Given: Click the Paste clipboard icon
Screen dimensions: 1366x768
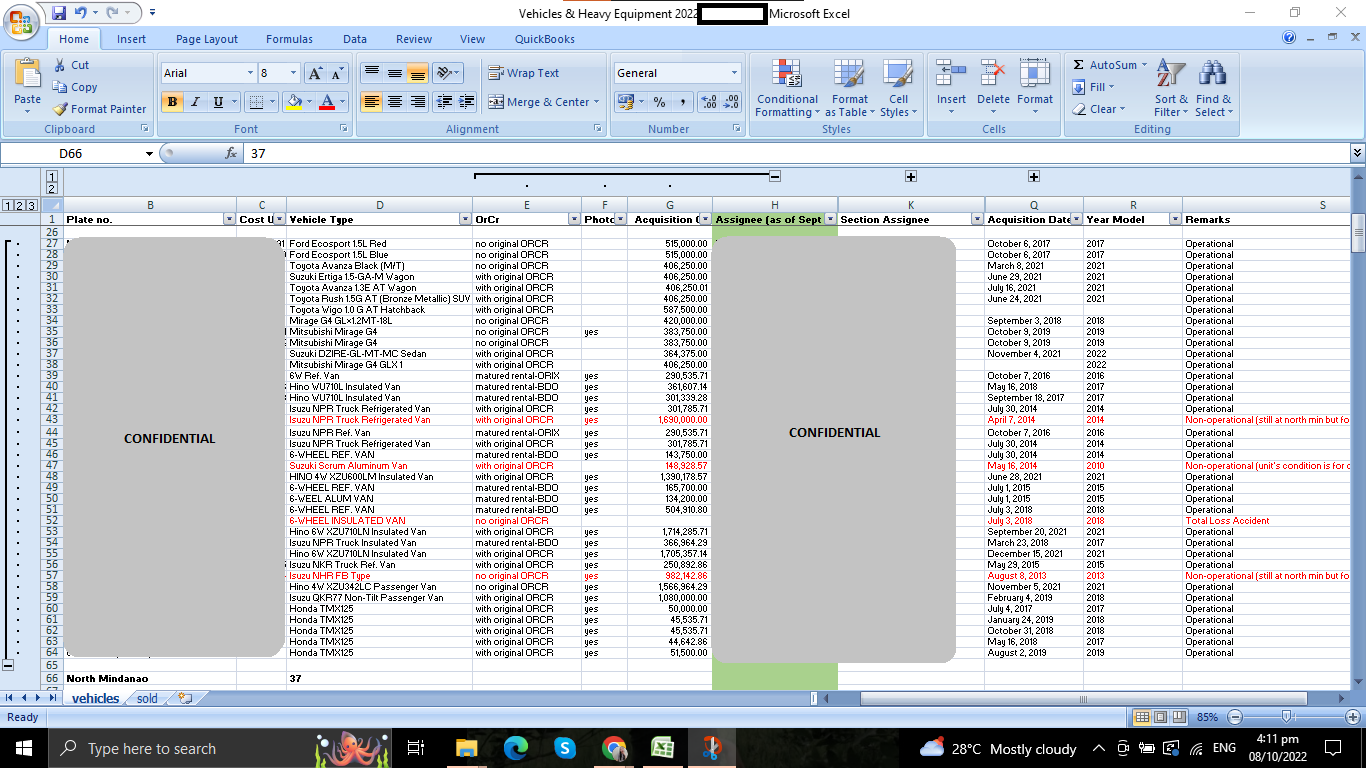Looking at the screenshot, I should click(28, 73).
